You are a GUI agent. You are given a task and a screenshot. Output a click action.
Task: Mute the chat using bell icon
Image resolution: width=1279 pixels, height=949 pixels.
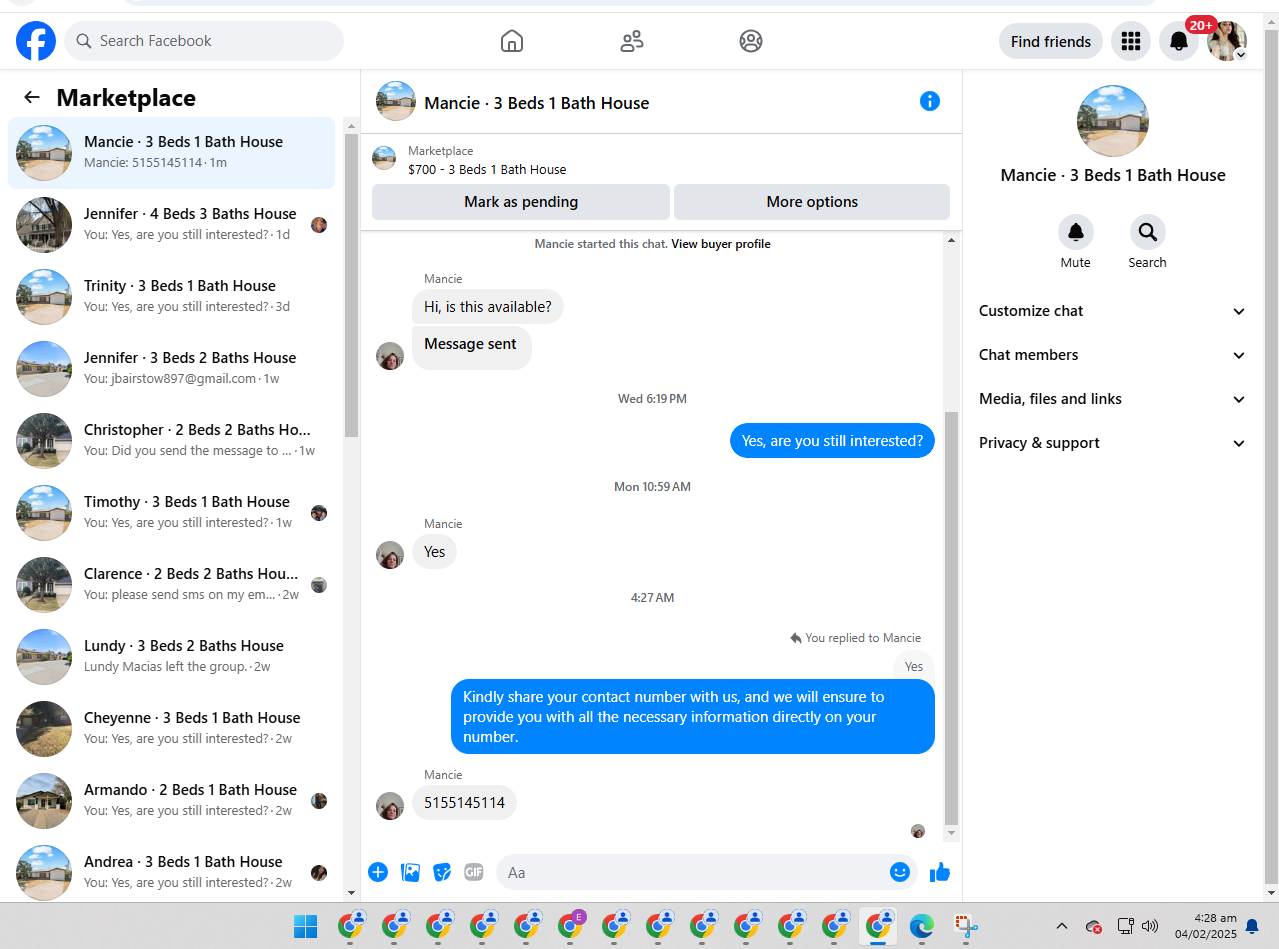point(1076,232)
